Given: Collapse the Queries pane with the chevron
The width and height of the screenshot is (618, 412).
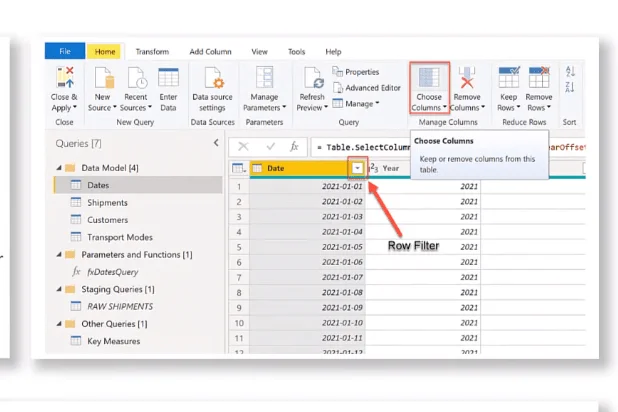Looking at the screenshot, I should [216, 143].
